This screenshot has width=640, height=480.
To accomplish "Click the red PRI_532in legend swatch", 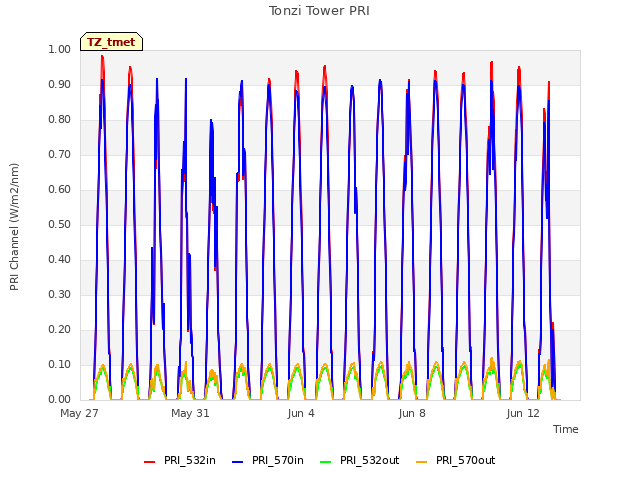I will pos(149,461).
